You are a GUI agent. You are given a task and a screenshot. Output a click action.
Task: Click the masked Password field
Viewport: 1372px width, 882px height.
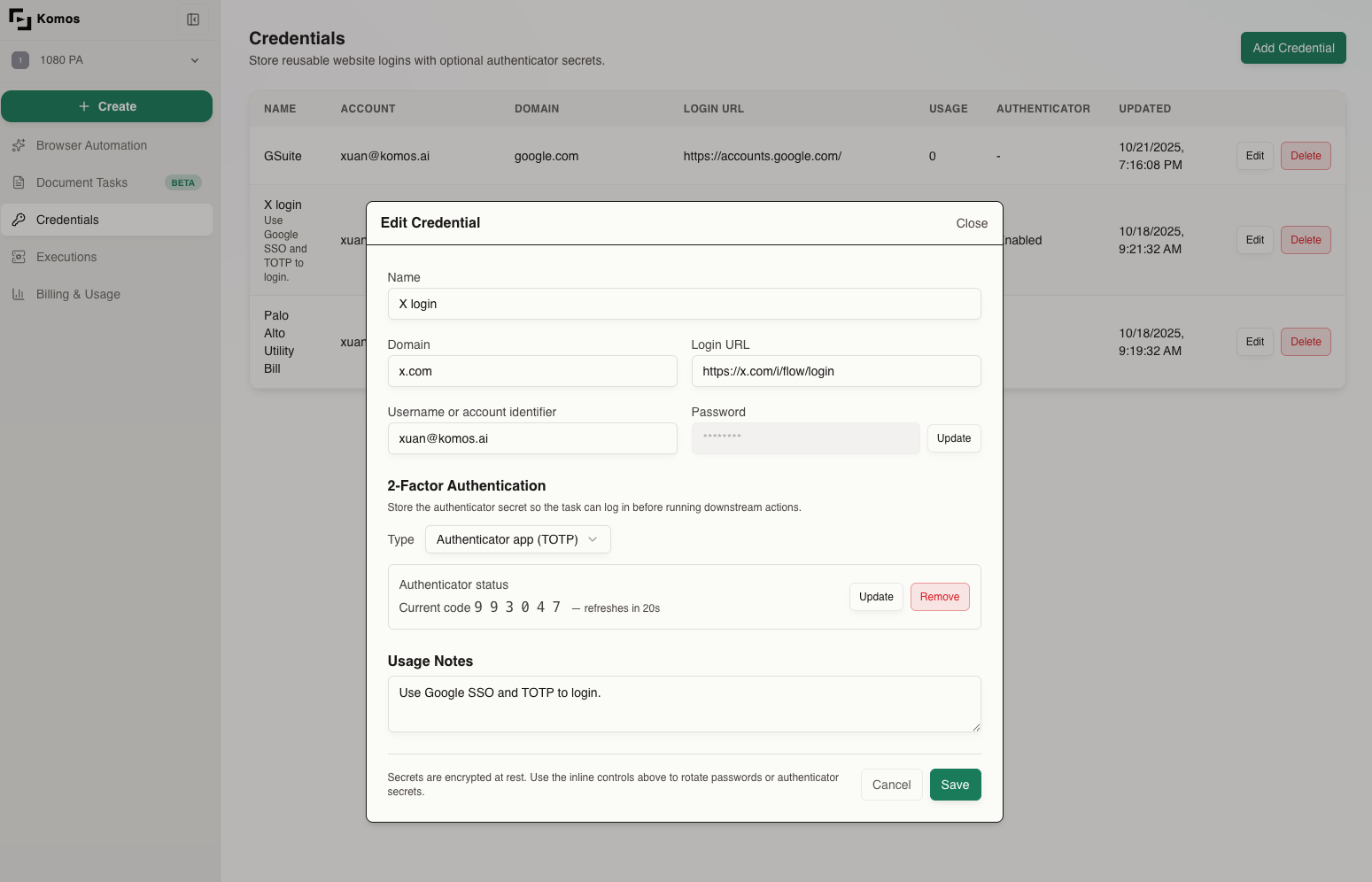[x=805, y=438]
